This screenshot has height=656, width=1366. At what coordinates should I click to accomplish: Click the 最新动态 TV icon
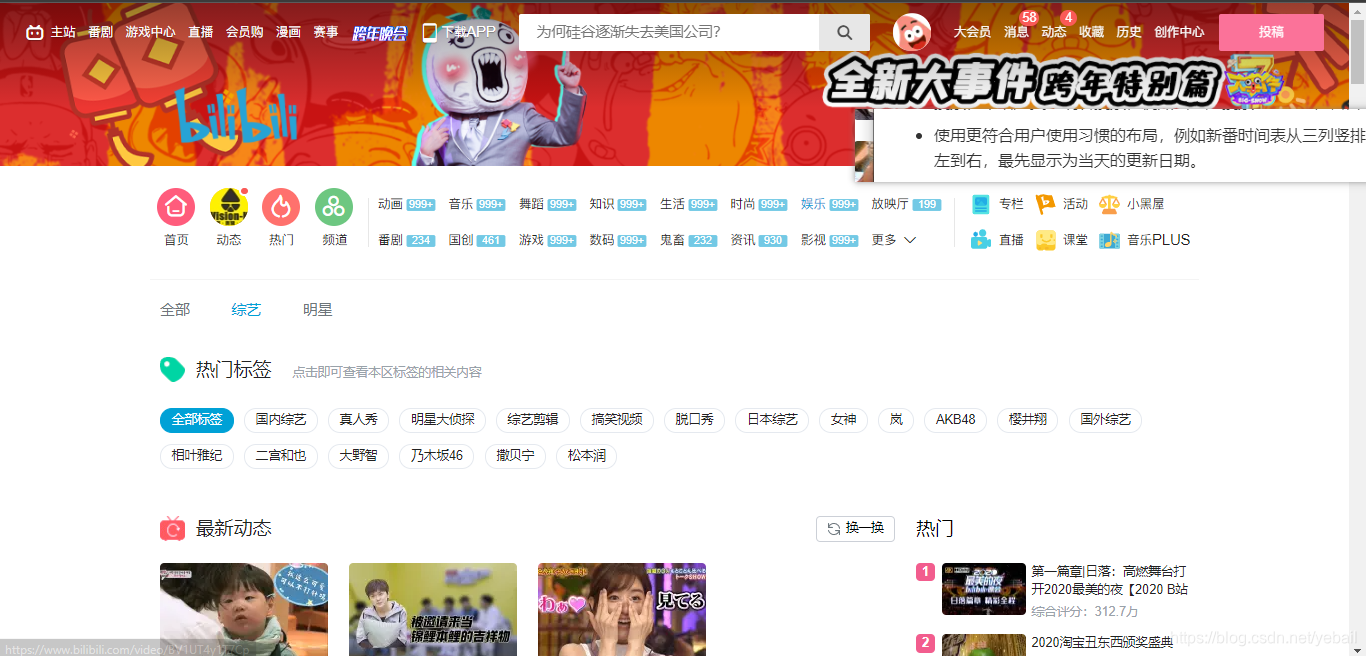pos(172,528)
